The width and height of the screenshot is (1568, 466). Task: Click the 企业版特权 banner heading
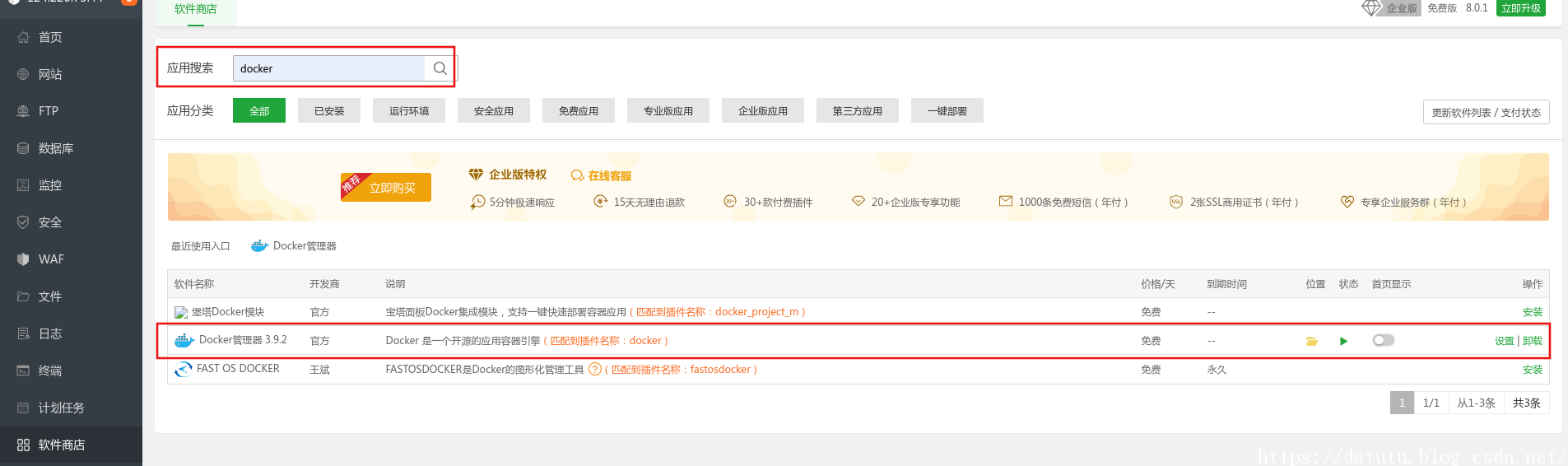coord(518,175)
